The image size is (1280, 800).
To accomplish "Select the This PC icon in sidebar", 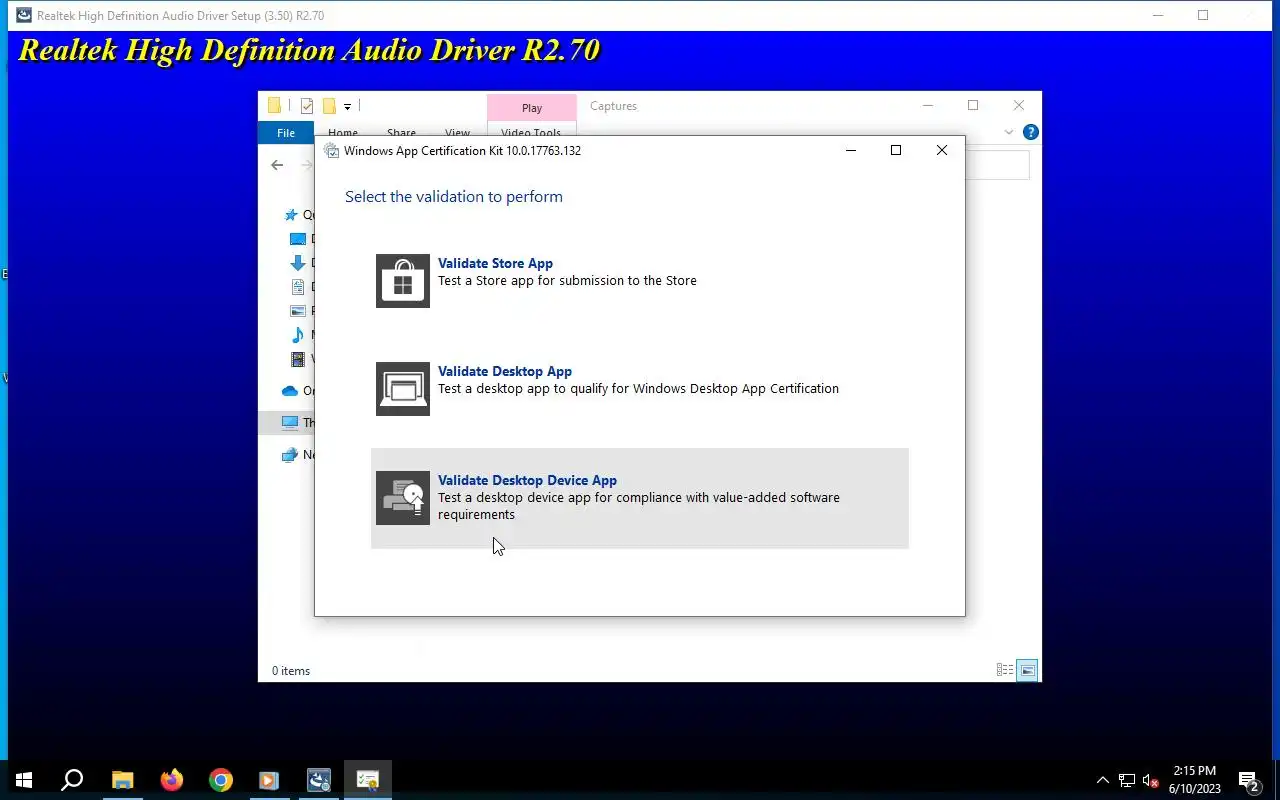I will 290,423.
